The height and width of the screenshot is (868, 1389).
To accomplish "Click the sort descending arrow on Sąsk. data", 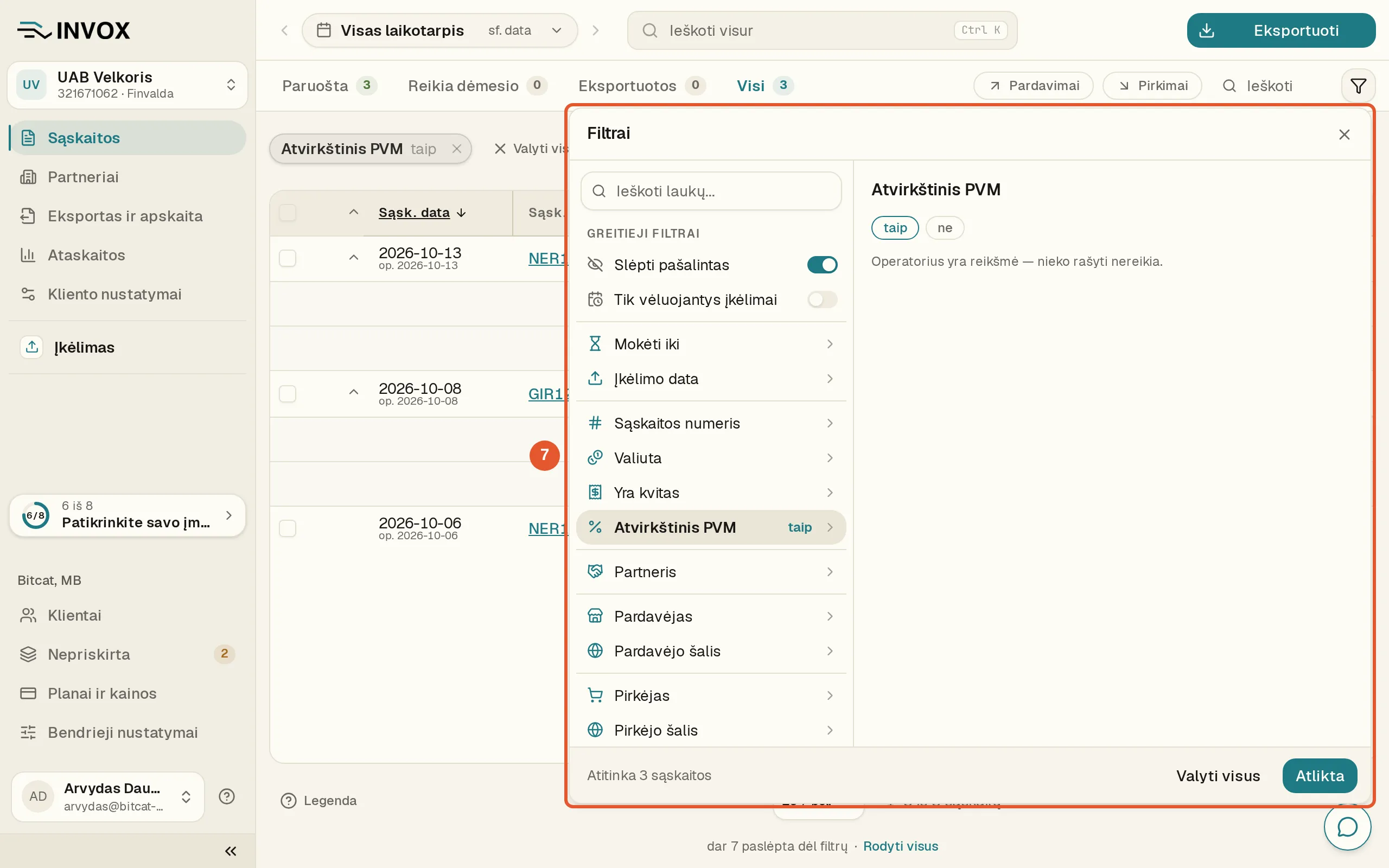I will pos(461,213).
